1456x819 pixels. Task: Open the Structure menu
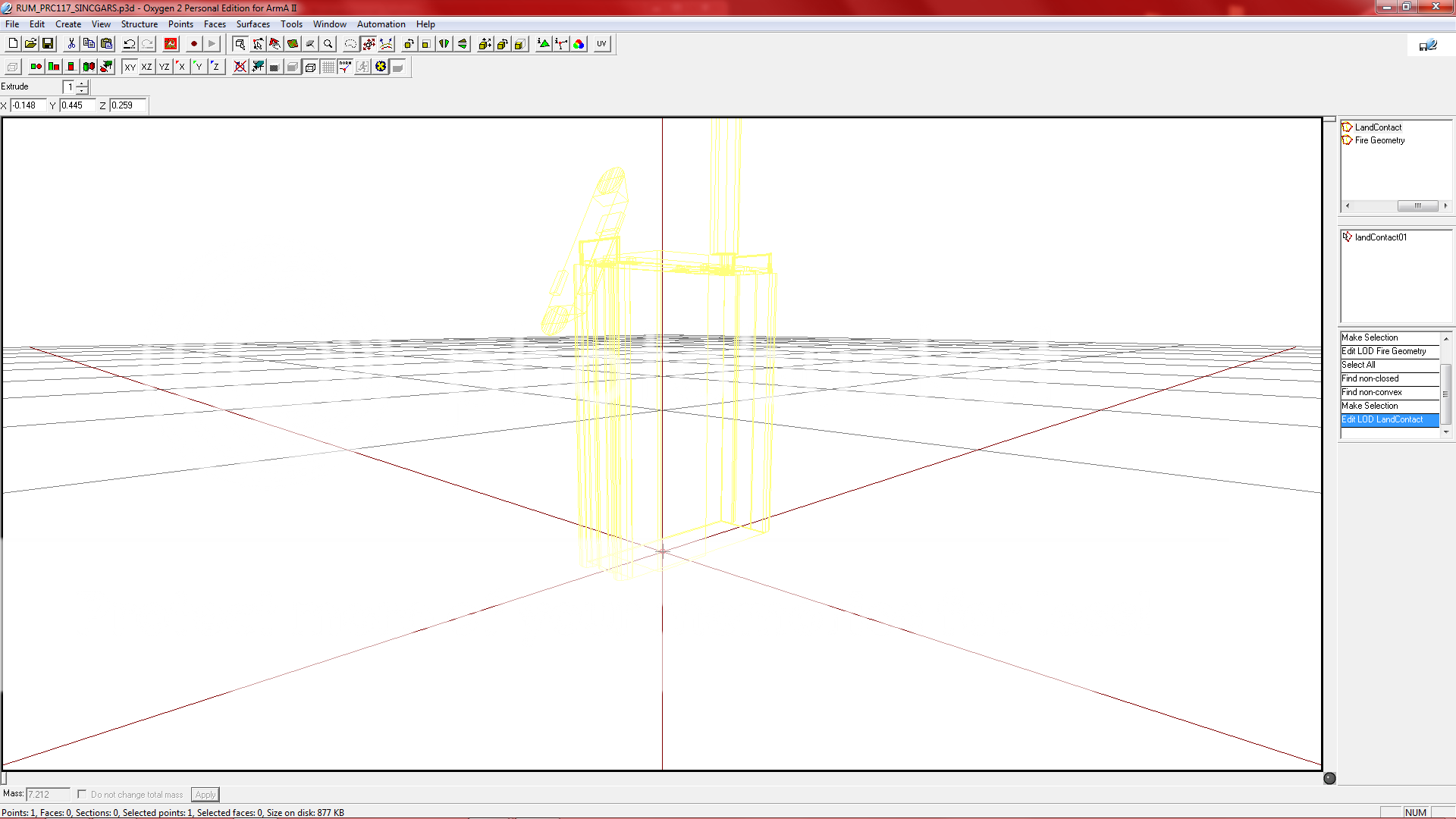(x=140, y=24)
